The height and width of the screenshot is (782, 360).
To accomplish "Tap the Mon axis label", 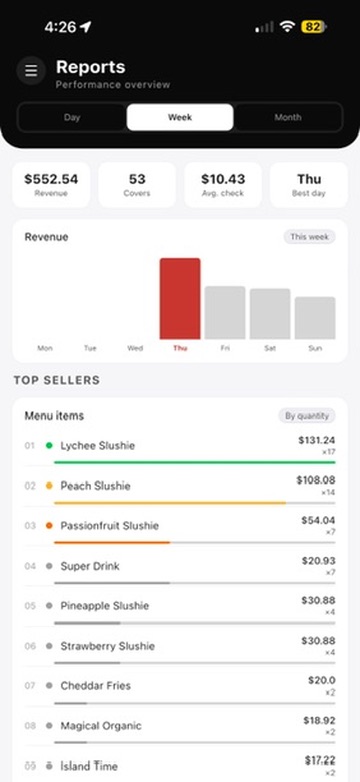I will [x=45, y=348].
